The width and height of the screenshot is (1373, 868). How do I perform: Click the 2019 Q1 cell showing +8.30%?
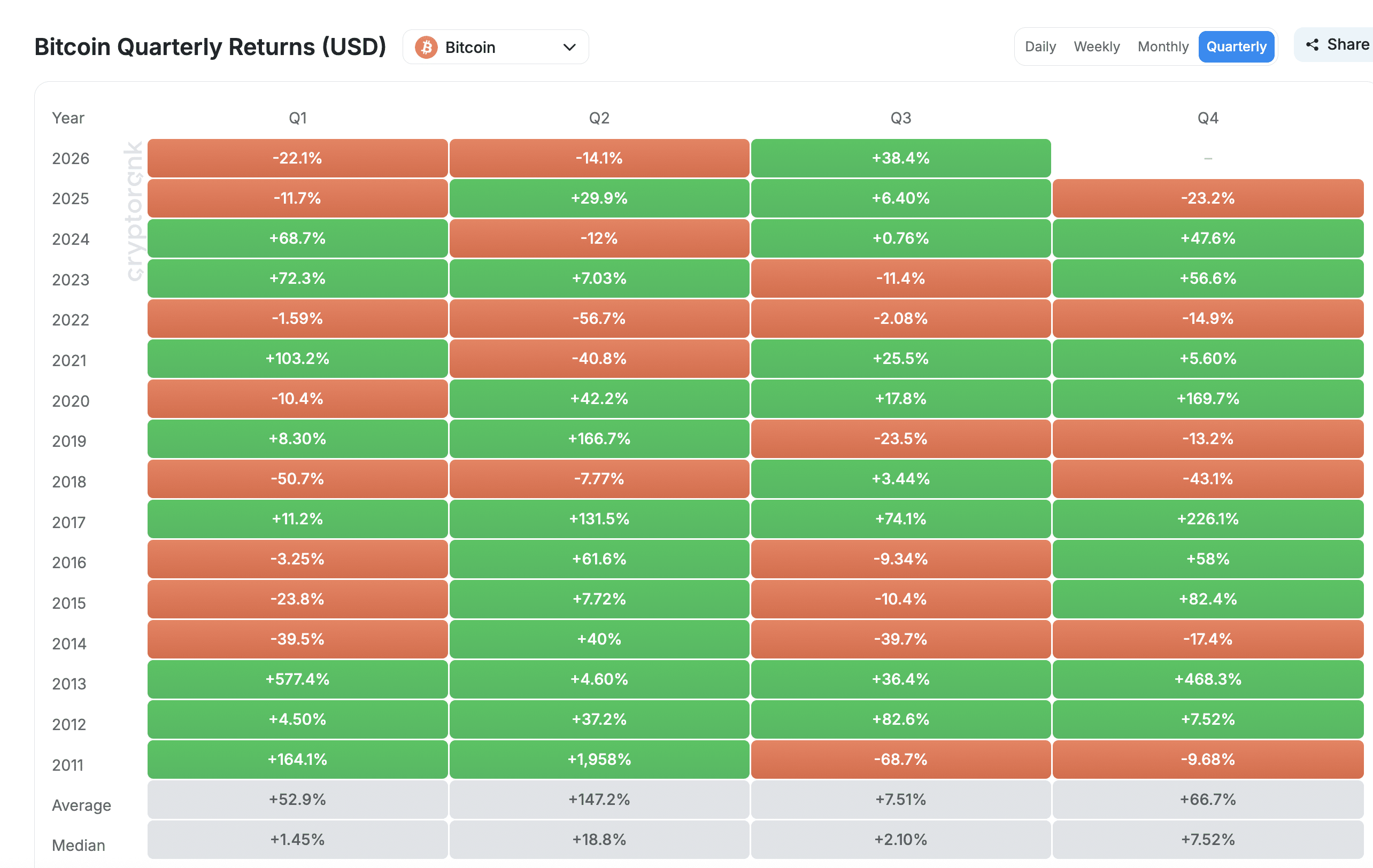point(298,439)
